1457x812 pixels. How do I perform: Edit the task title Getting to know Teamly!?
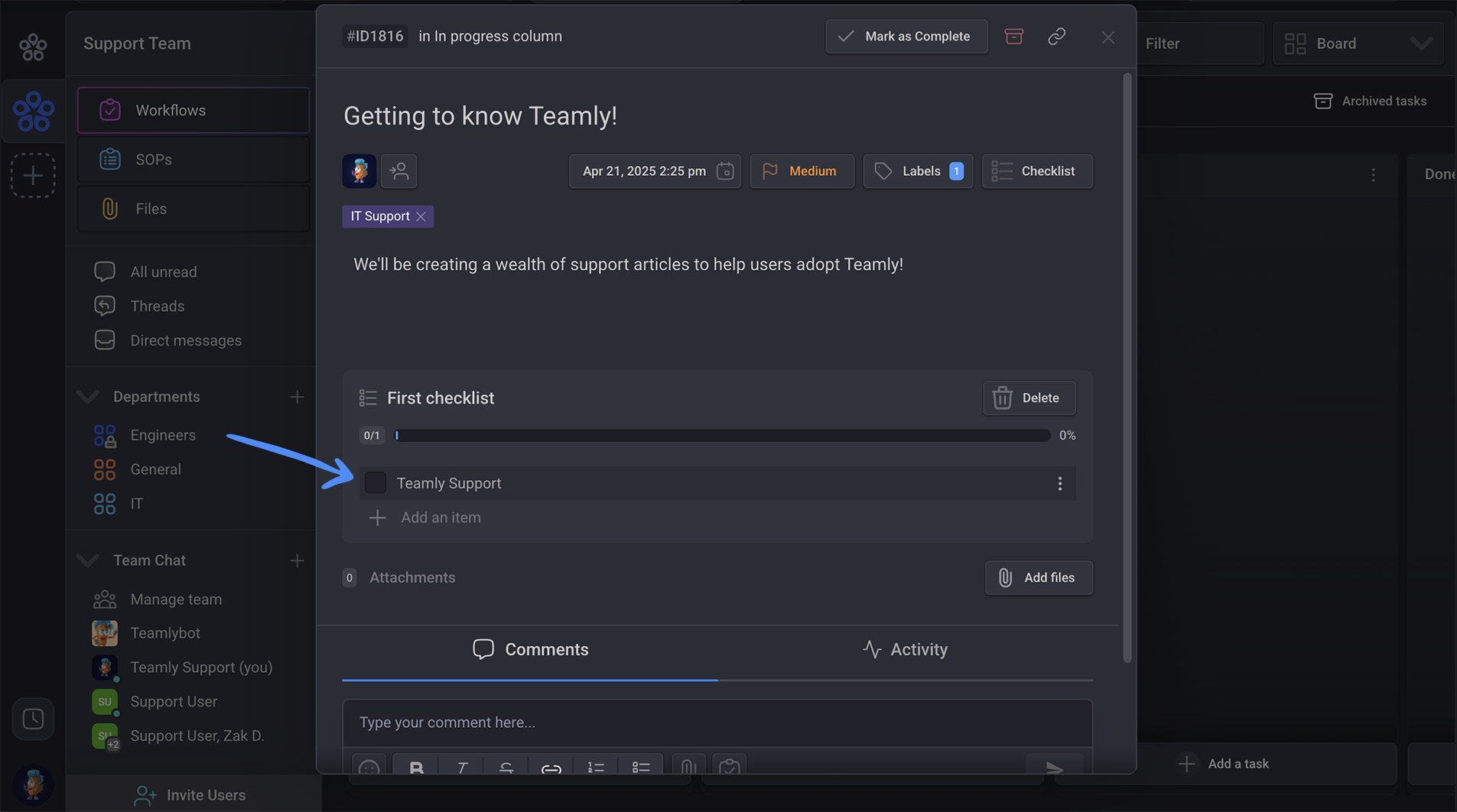[480, 115]
